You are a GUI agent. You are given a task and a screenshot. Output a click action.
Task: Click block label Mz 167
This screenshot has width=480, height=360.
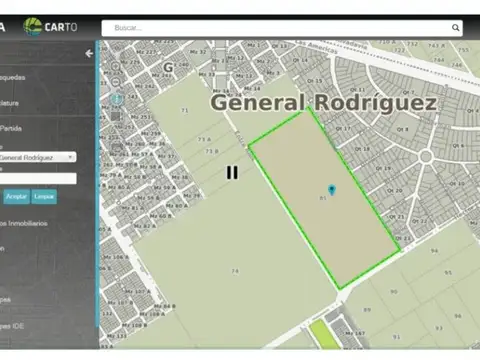coord(355,333)
